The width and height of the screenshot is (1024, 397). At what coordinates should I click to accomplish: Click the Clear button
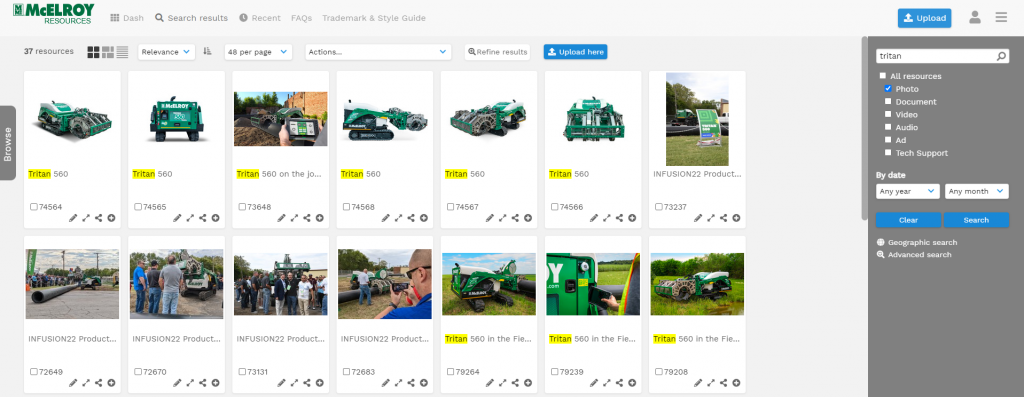coord(908,220)
